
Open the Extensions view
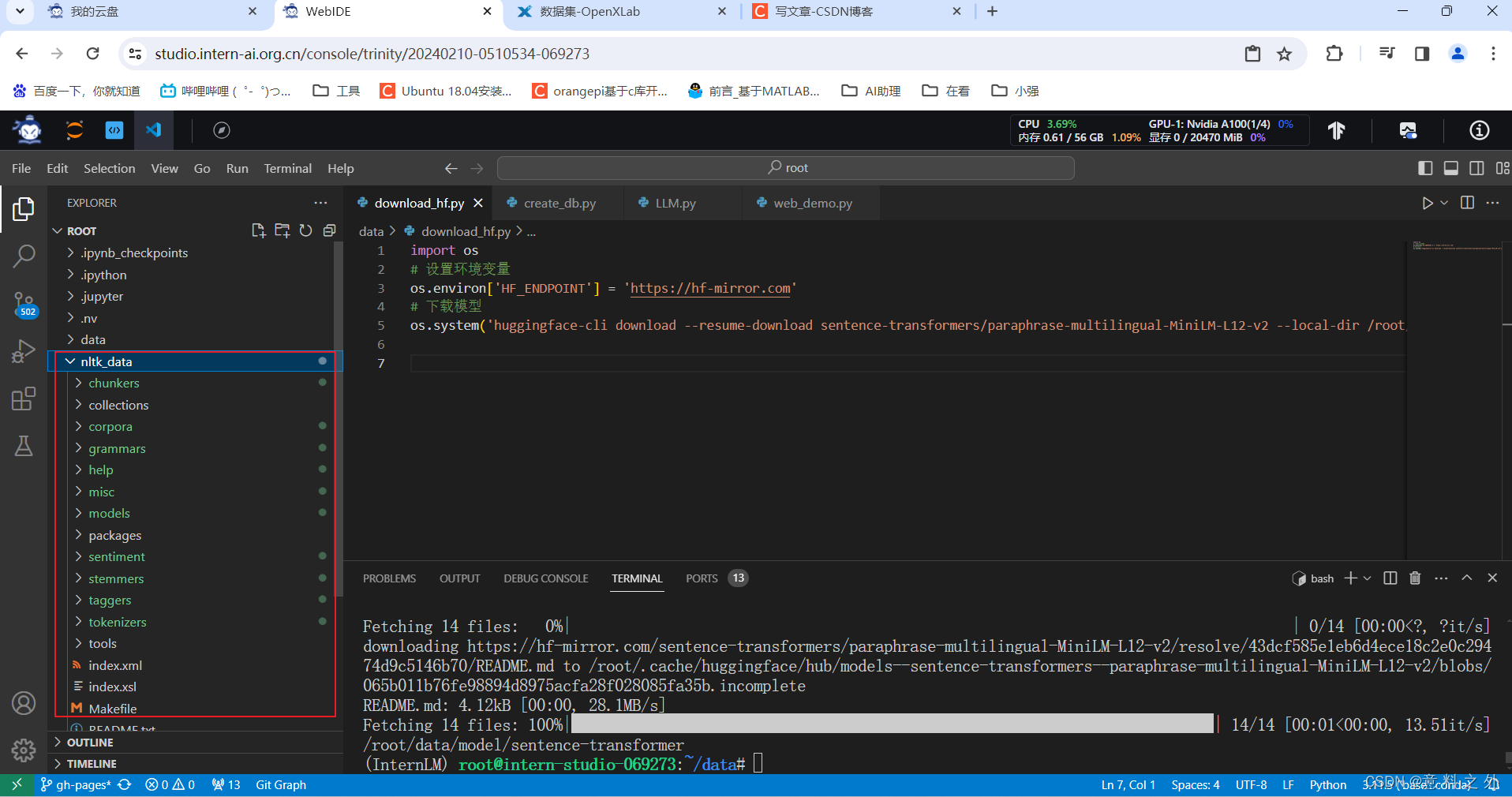pos(24,398)
